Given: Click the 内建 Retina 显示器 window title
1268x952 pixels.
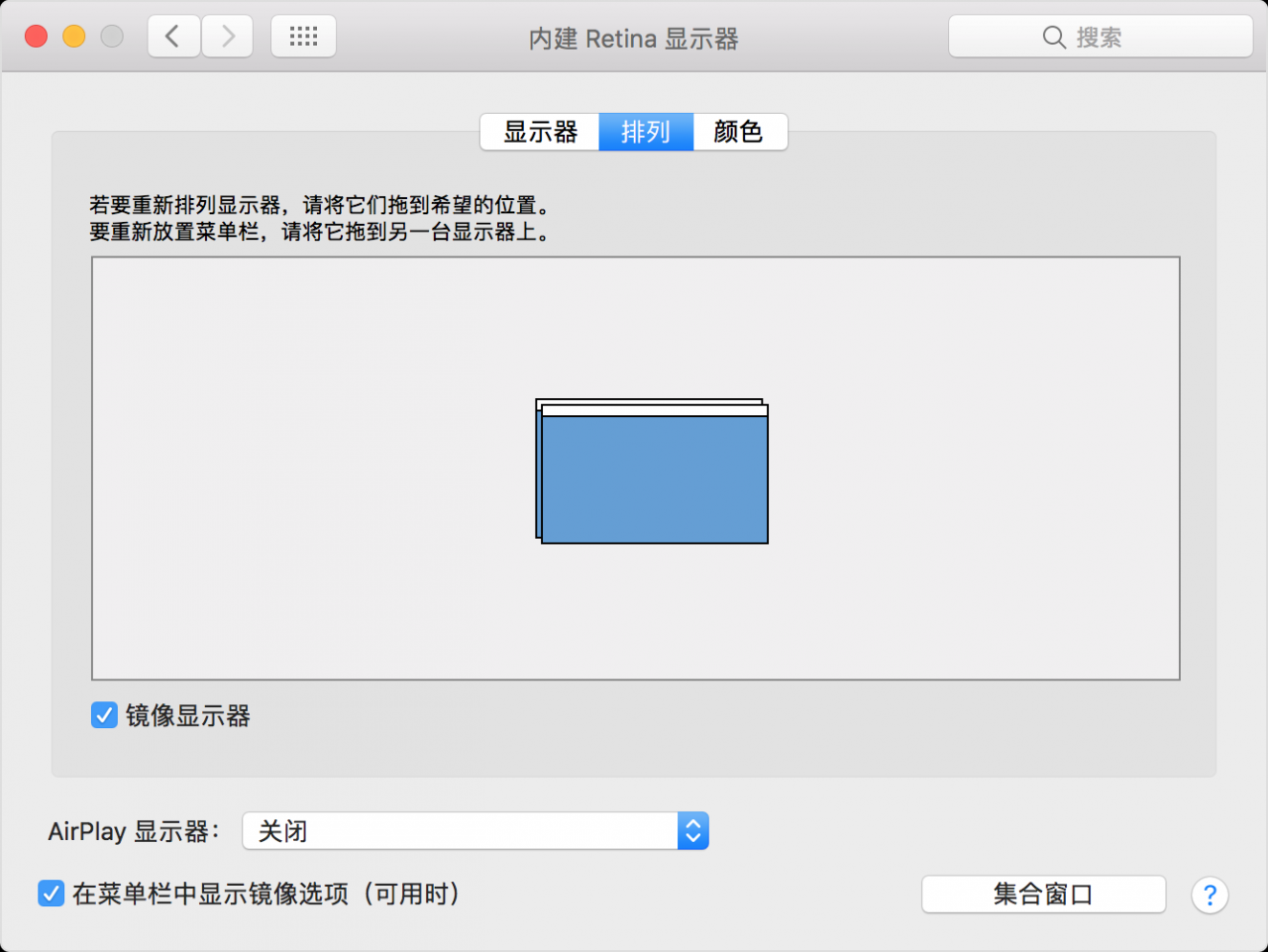Looking at the screenshot, I should coord(634,39).
